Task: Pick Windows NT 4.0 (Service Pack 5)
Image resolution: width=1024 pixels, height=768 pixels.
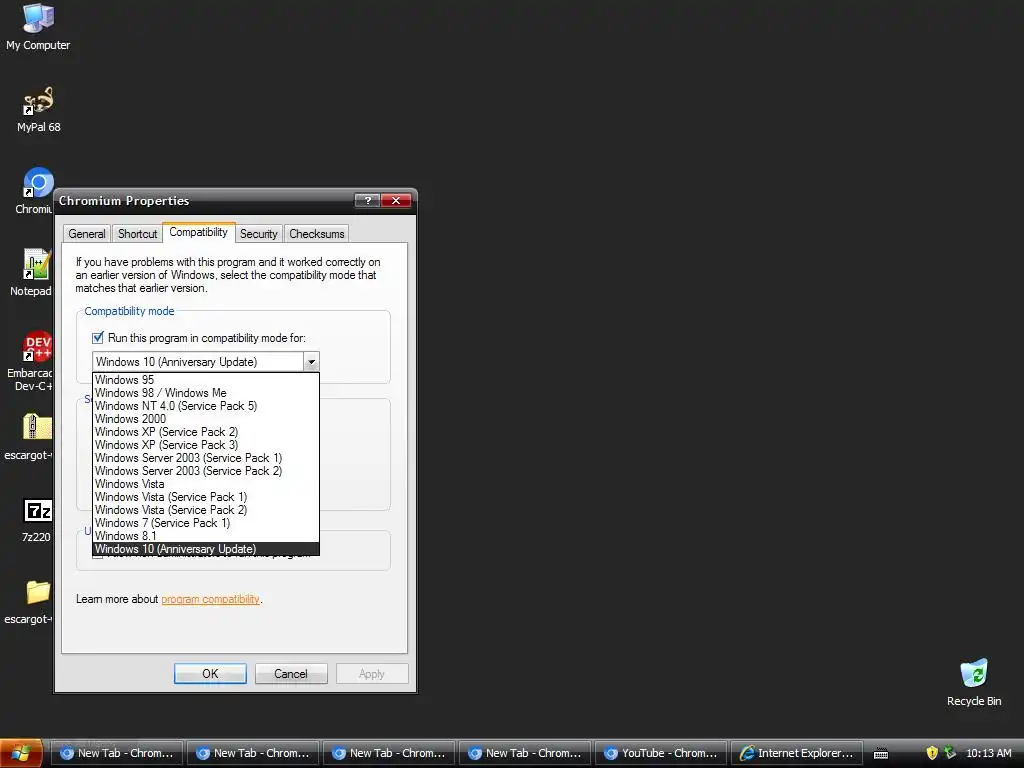Action: point(206,406)
